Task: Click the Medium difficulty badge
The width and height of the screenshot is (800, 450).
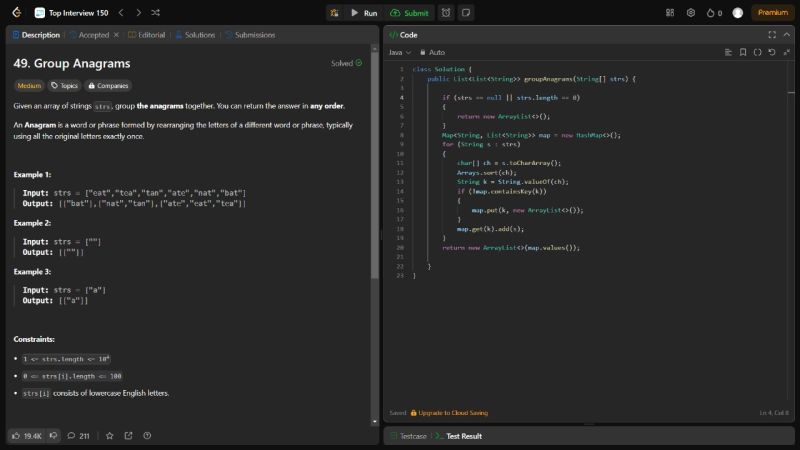Action: (29, 86)
